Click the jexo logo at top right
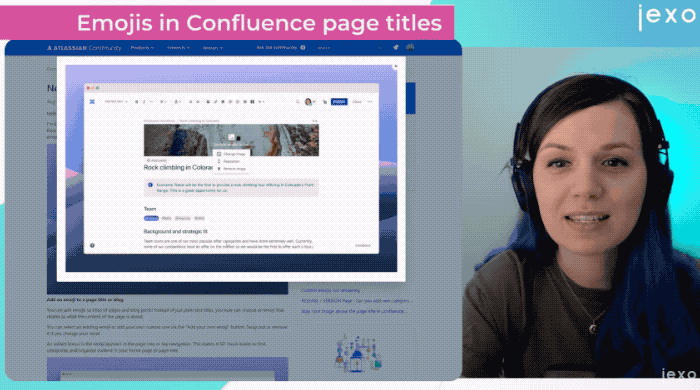 pos(667,17)
